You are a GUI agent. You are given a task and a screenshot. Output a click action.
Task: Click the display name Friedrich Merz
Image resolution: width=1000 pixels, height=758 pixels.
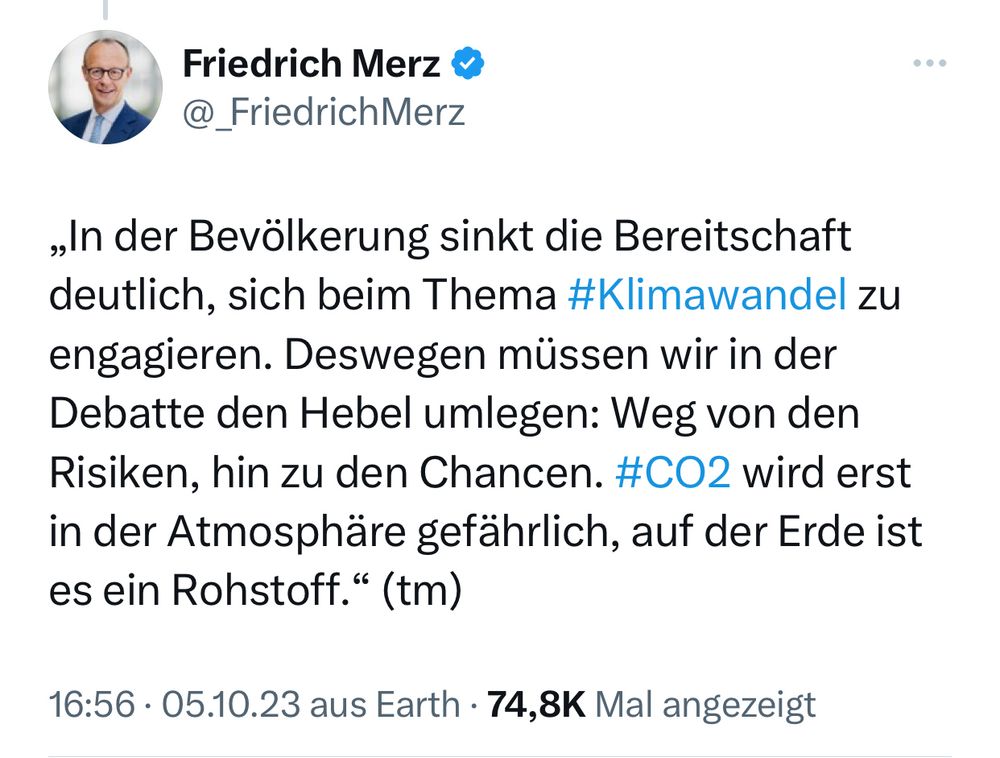(x=312, y=62)
